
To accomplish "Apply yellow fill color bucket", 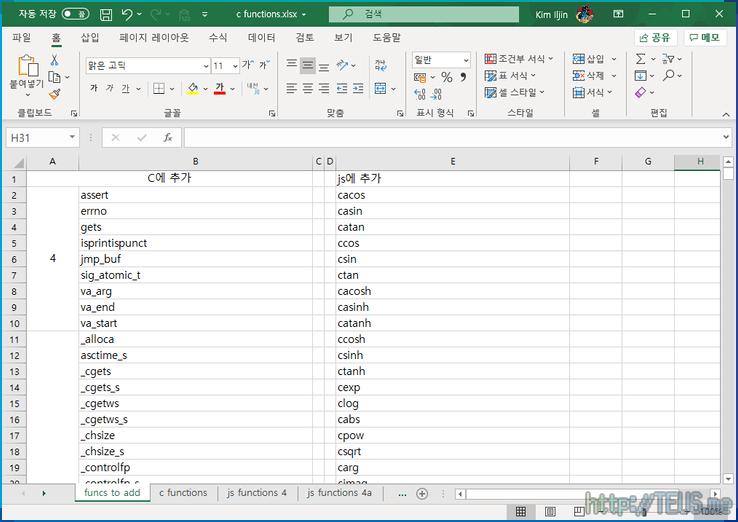I will pos(193,88).
